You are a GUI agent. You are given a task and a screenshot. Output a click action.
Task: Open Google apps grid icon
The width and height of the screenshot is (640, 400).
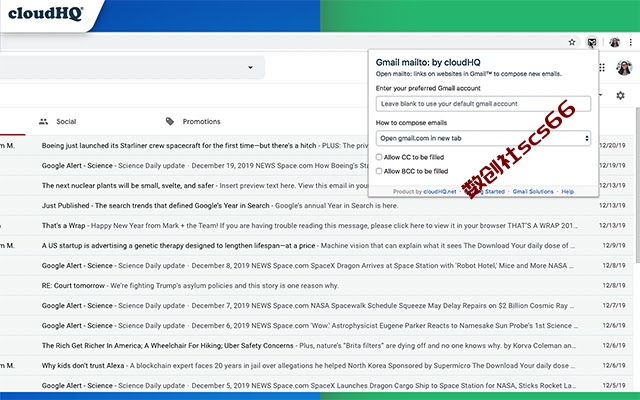[x=602, y=67]
